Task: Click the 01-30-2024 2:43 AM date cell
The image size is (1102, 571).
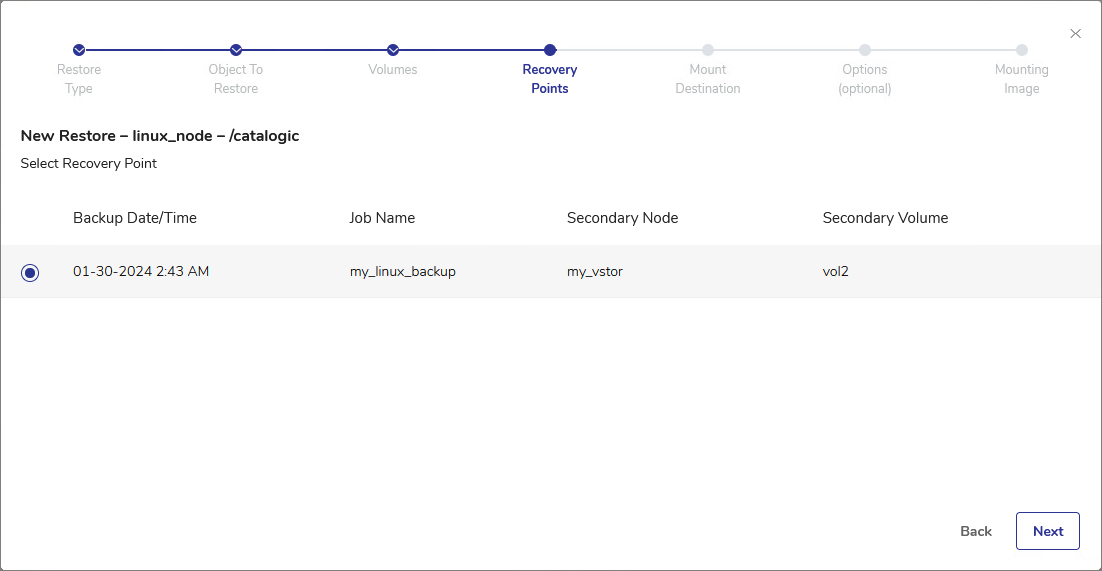Action: pyautogui.click(x=141, y=271)
